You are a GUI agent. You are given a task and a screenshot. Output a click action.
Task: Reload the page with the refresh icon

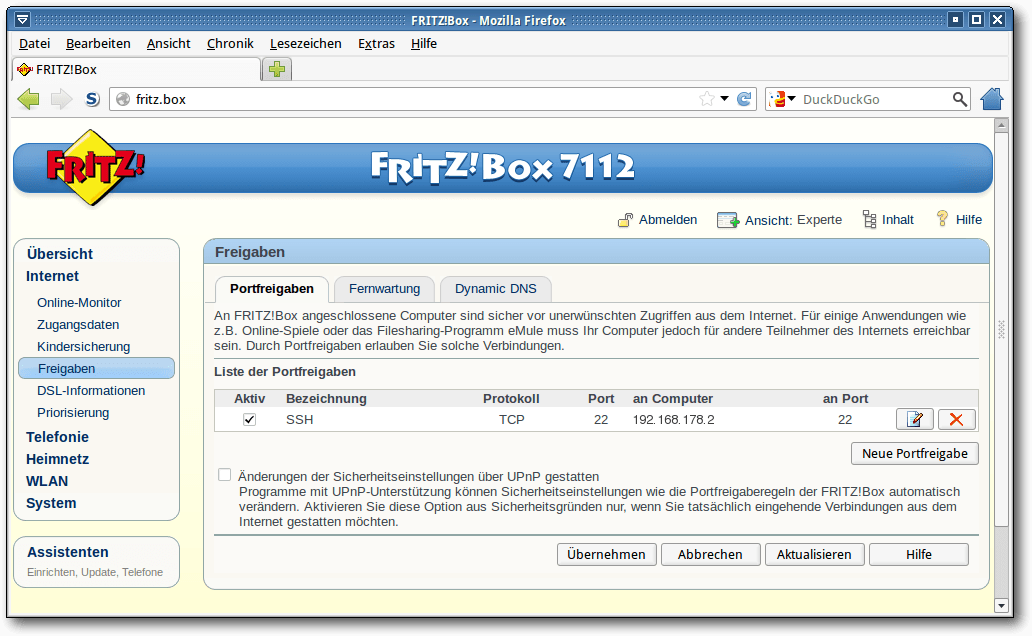pos(744,99)
